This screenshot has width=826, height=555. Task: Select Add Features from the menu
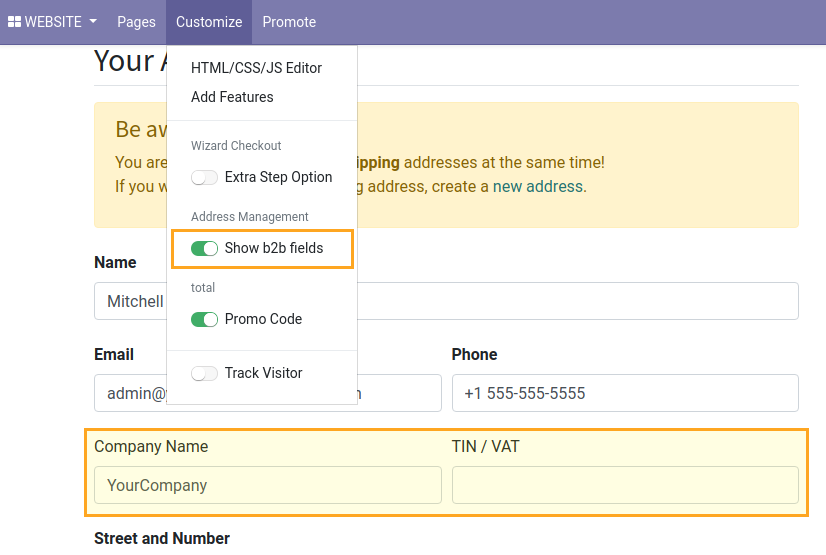click(x=232, y=97)
